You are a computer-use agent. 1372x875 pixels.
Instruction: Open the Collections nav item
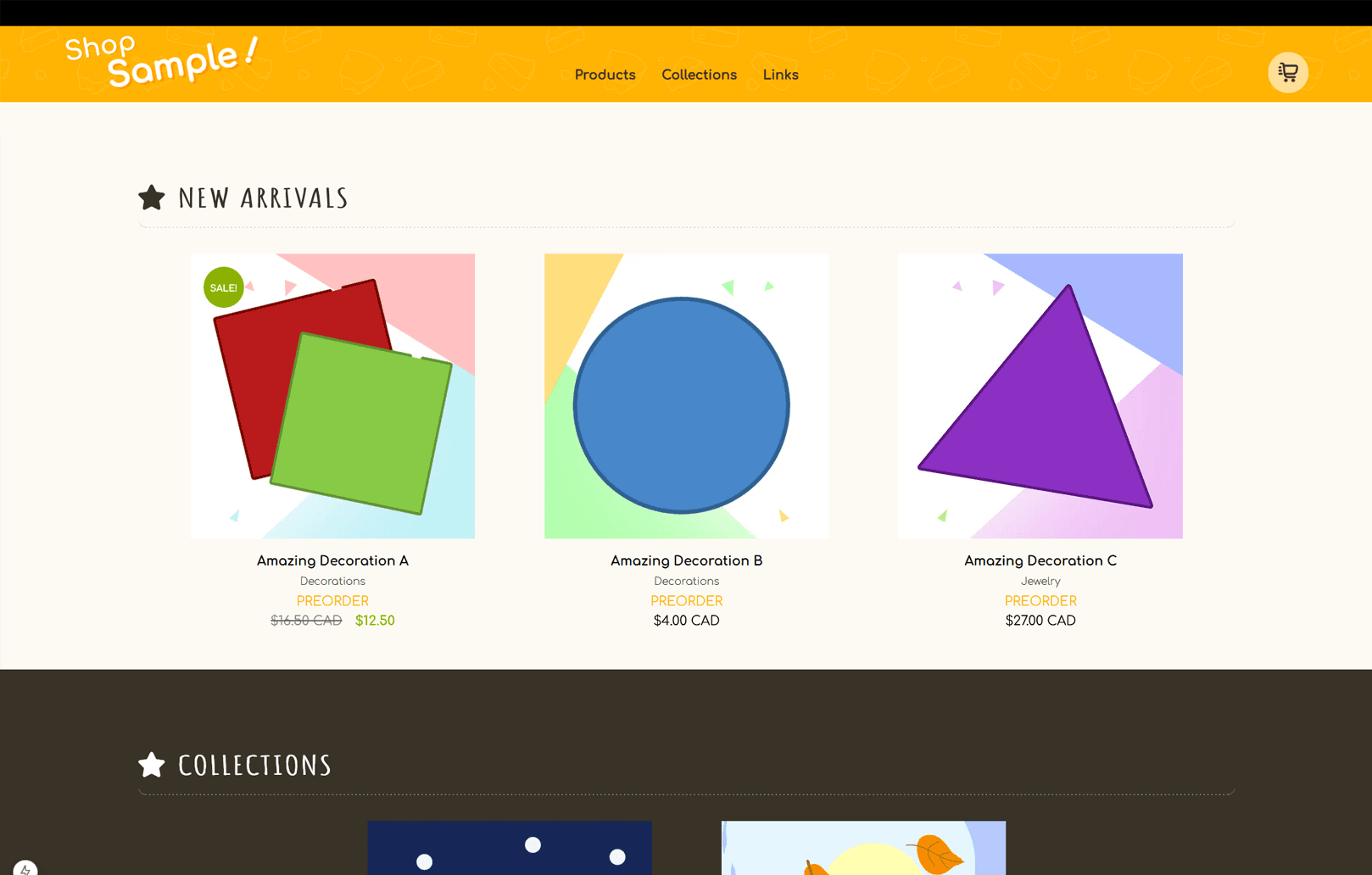pos(699,75)
